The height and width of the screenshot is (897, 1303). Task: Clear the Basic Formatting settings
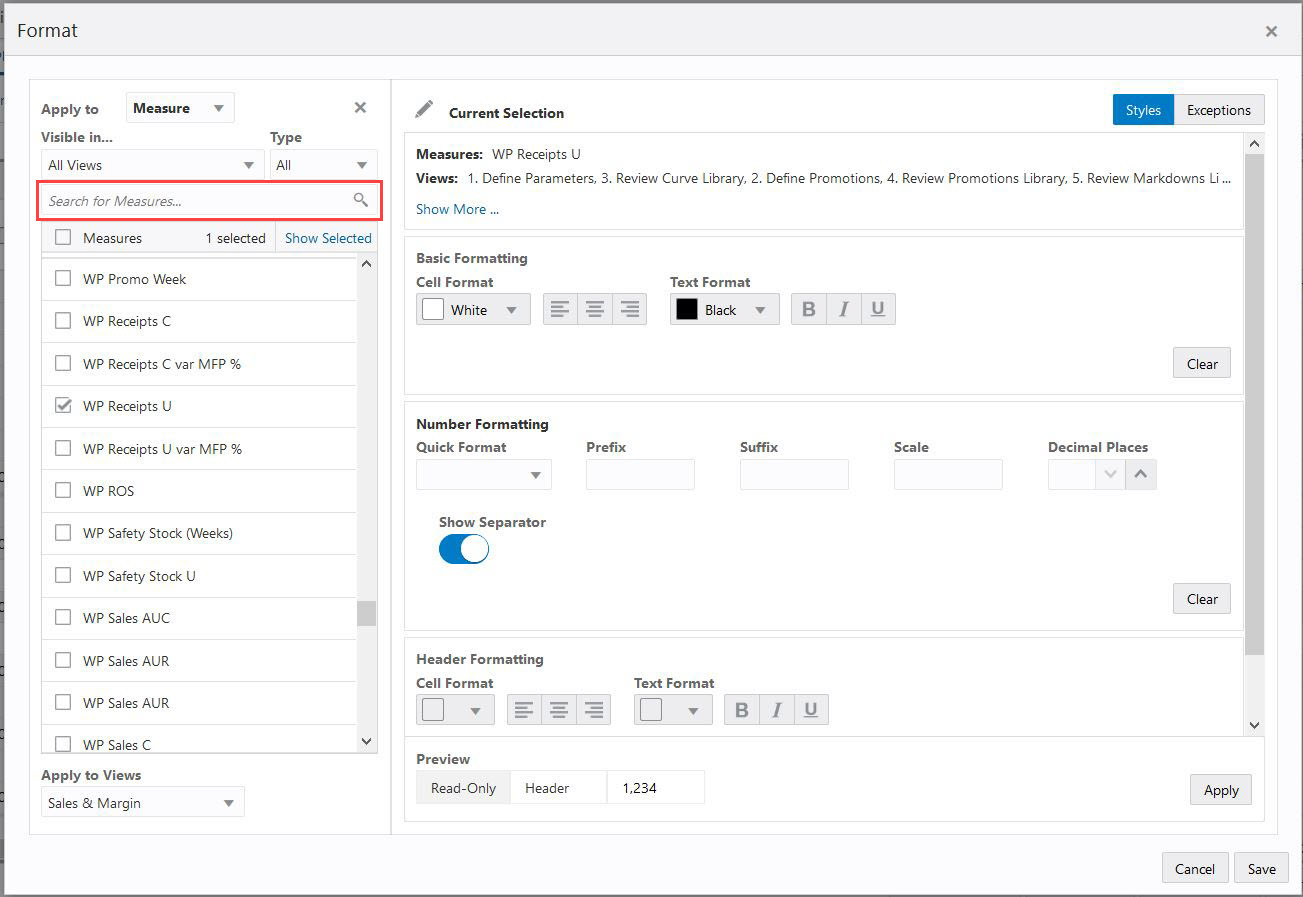(x=1202, y=363)
